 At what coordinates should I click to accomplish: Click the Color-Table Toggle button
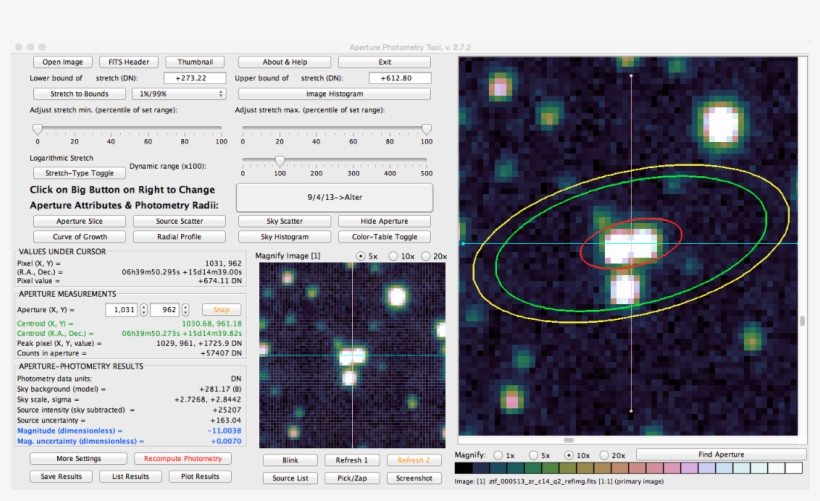(x=384, y=237)
